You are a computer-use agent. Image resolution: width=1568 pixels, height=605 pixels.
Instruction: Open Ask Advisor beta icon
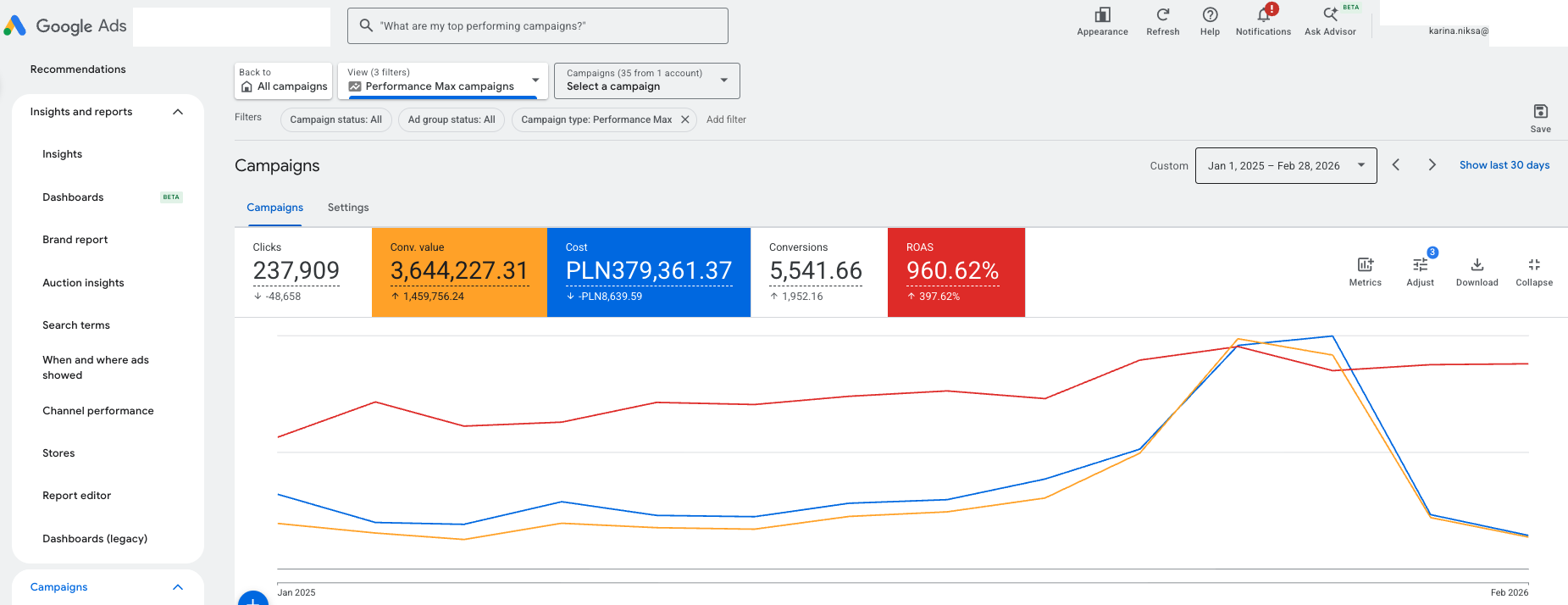1330,14
